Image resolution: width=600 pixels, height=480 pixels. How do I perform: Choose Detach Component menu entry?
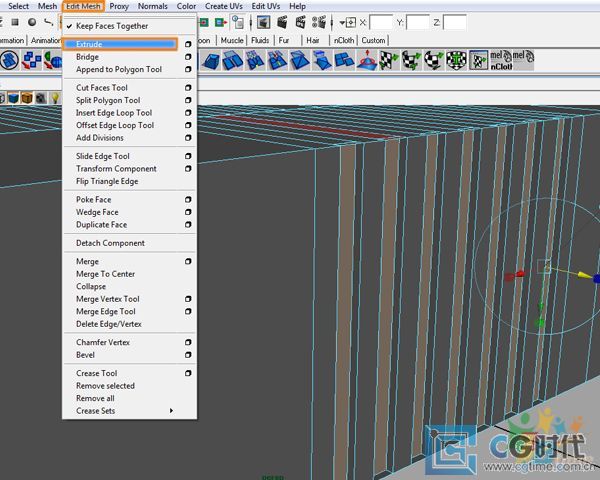(x=110, y=243)
